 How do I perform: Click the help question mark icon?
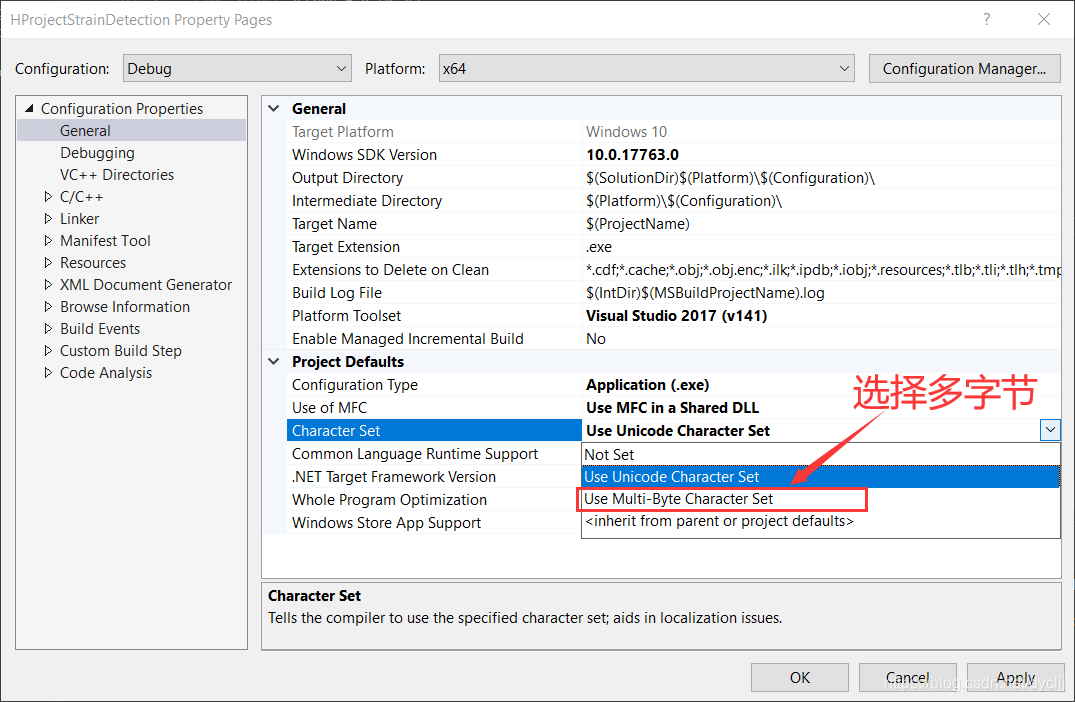click(987, 19)
